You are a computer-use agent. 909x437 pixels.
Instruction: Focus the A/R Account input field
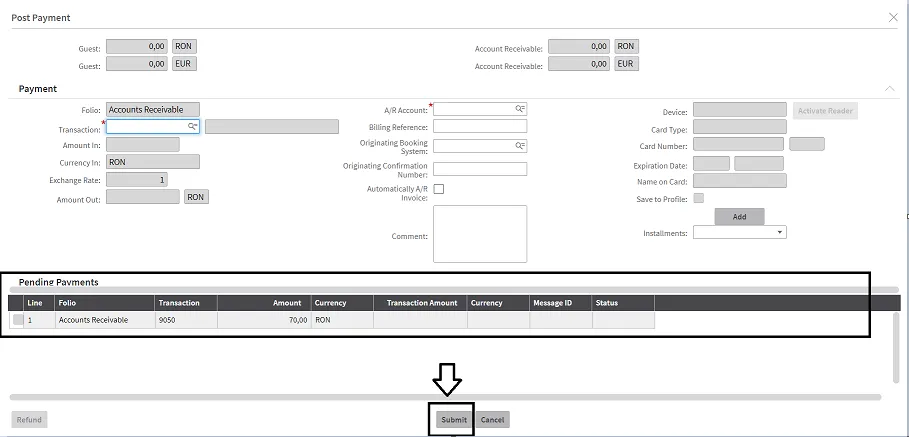[x=480, y=109]
